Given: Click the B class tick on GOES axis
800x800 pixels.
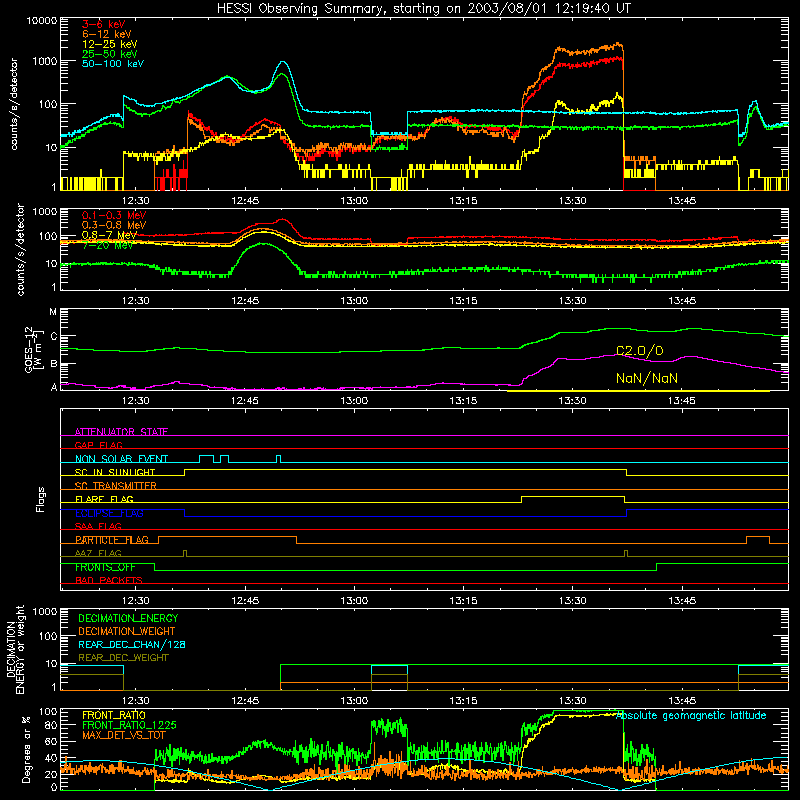Looking at the screenshot, I should coord(54,364).
